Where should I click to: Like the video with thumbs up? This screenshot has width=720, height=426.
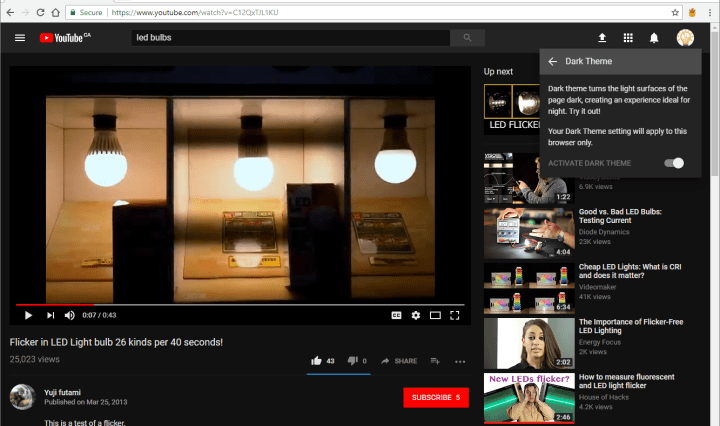(317, 360)
